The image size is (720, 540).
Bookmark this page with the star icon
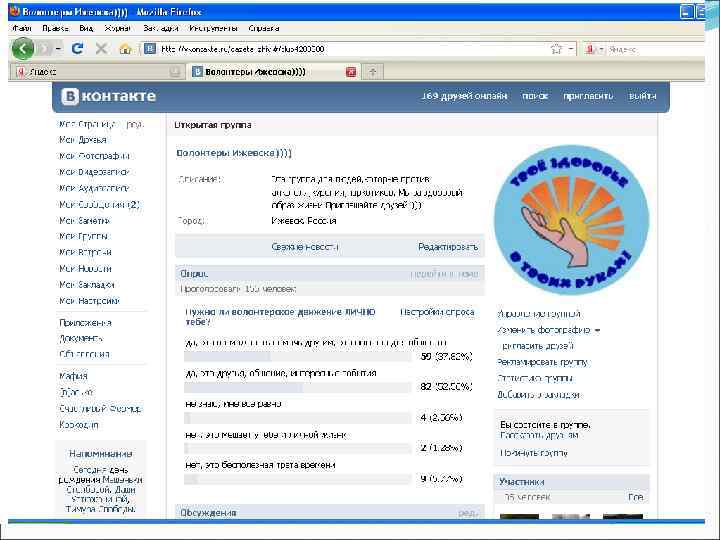(557, 49)
